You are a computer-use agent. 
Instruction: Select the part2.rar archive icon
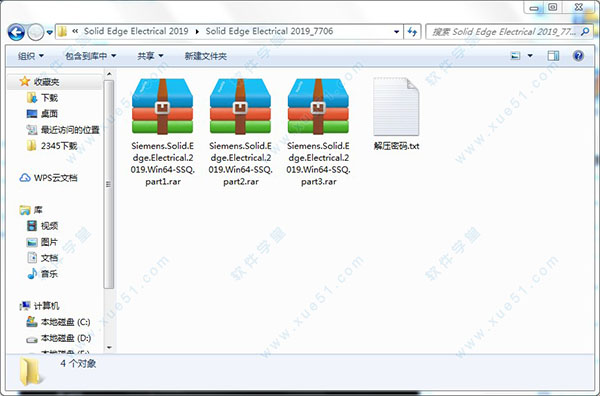(x=240, y=106)
